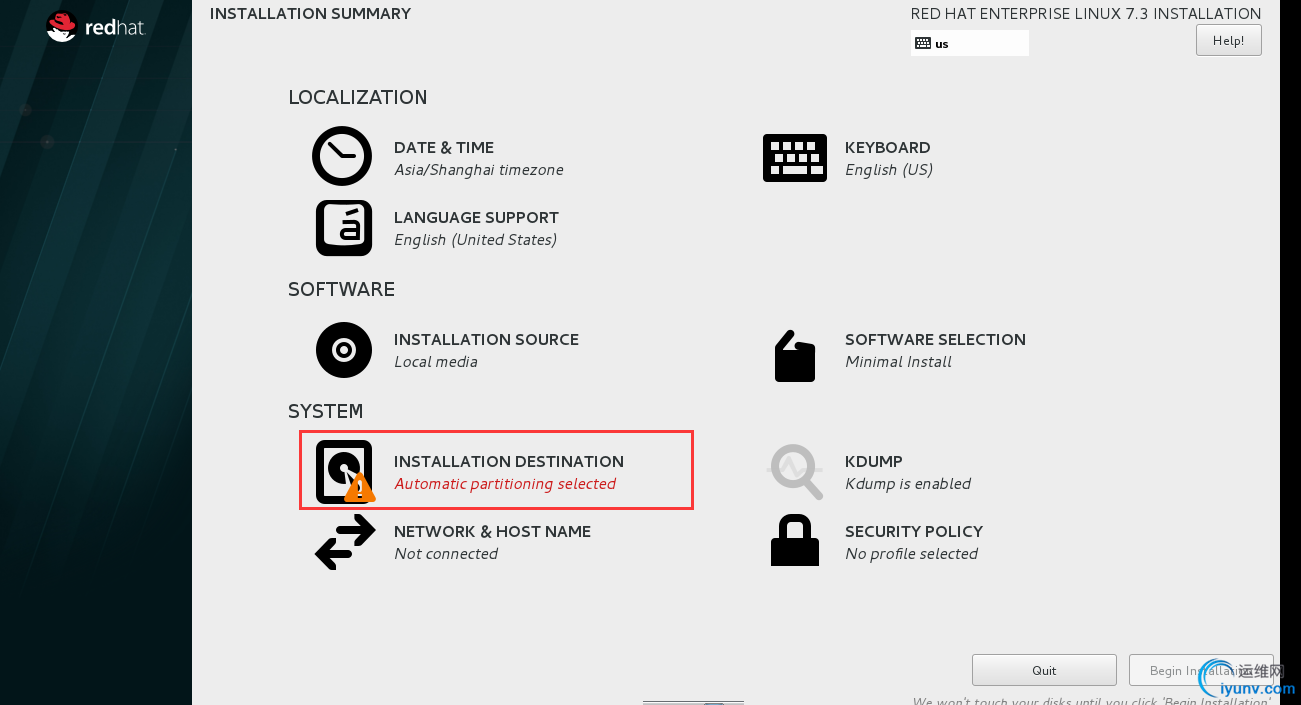Open Security Policy padlock icon
1301x705 pixels.
(795, 540)
